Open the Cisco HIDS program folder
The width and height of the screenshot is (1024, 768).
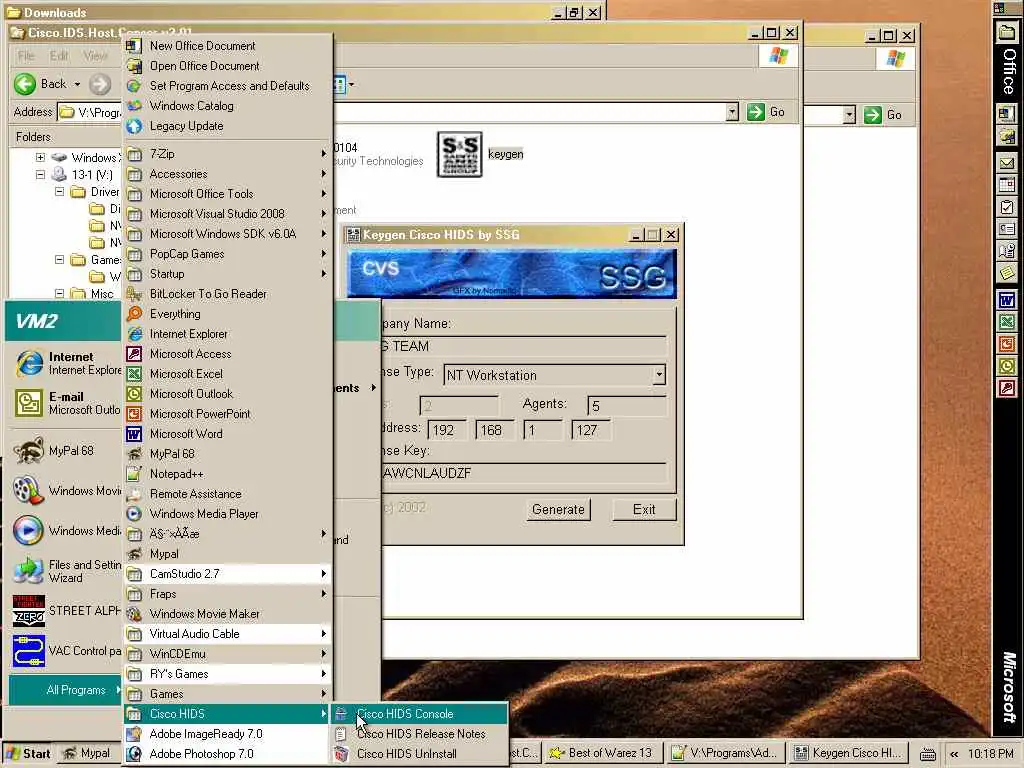pyautogui.click(x=227, y=714)
